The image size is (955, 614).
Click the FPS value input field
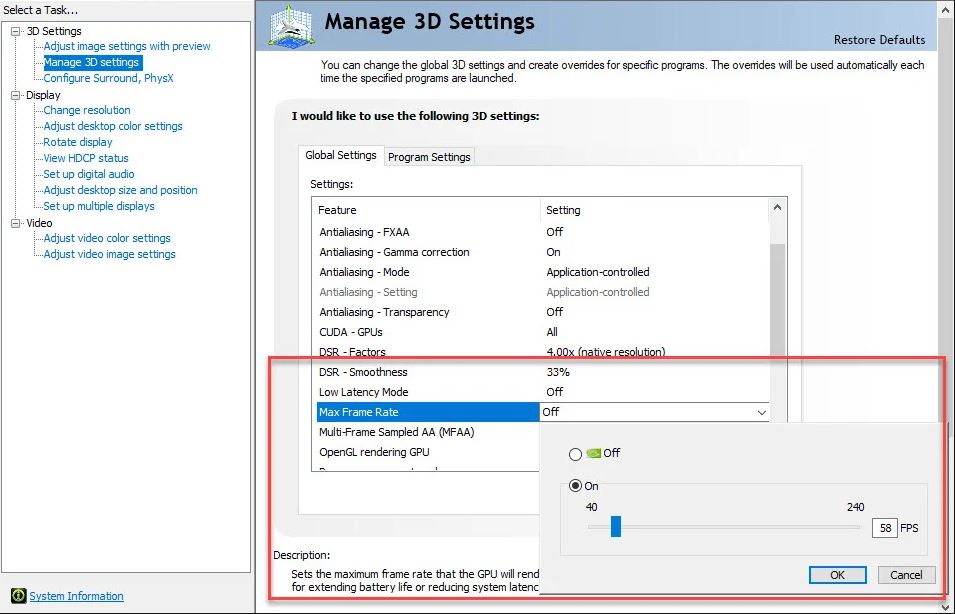click(884, 528)
